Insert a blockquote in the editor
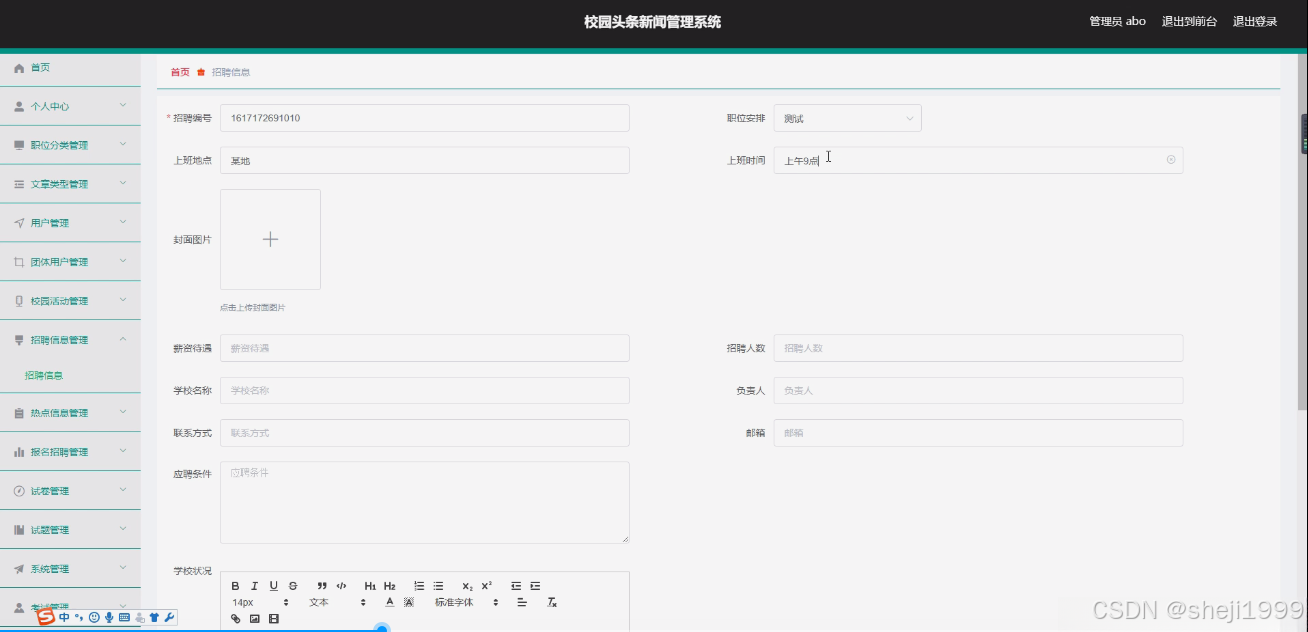The height and width of the screenshot is (632, 1308). pos(322,586)
